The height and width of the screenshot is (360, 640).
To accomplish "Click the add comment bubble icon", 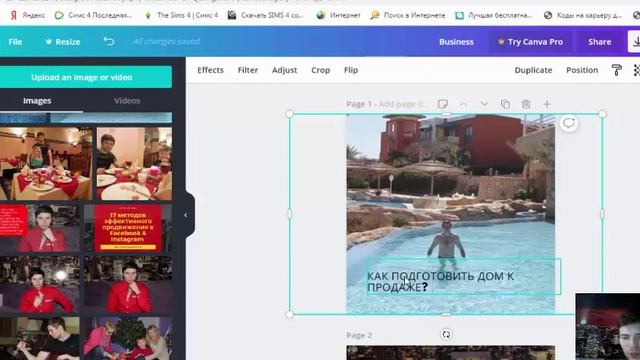I will tap(569, 123).
